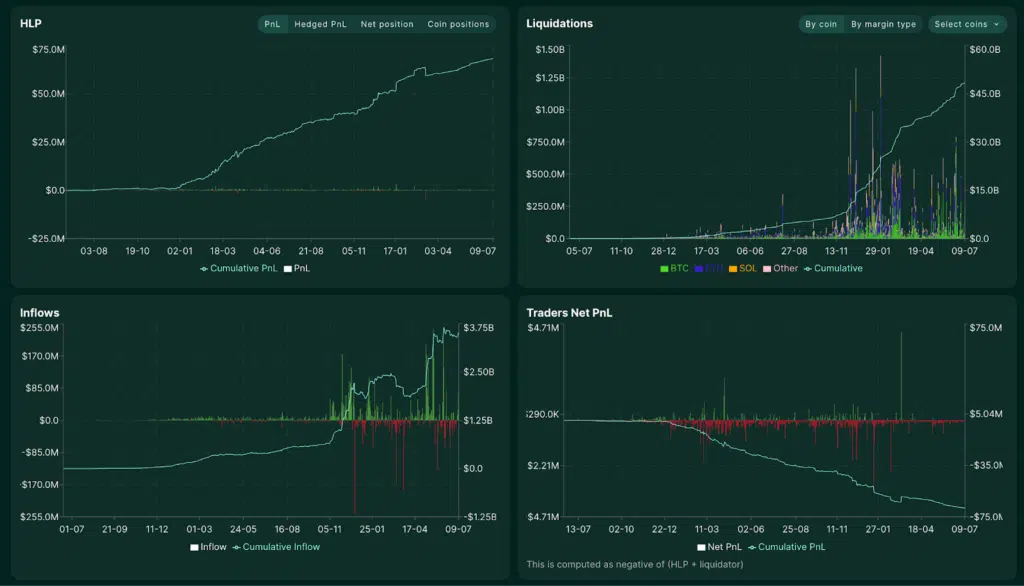This screenshot has width=1024, height=586.
Task: View liquidations By margin type
Action: tap(883, 24)
